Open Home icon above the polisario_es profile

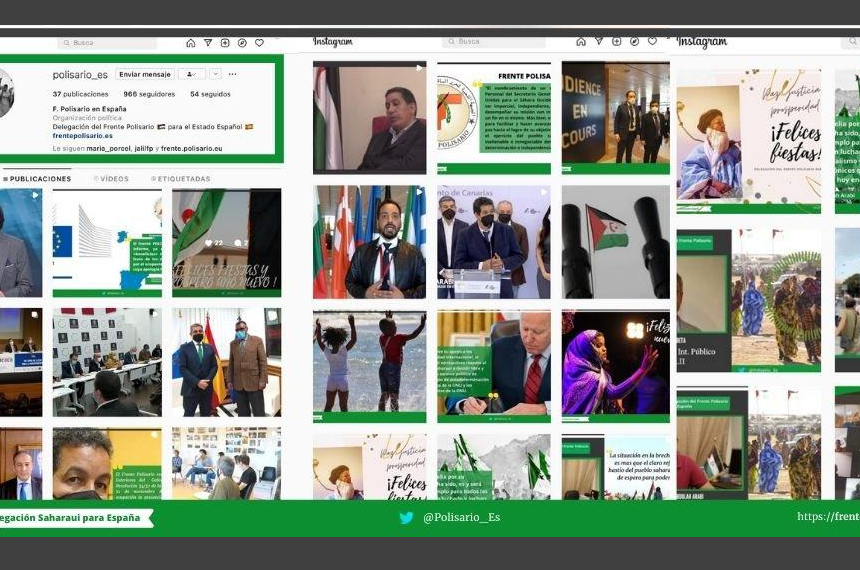click(190, 43)
